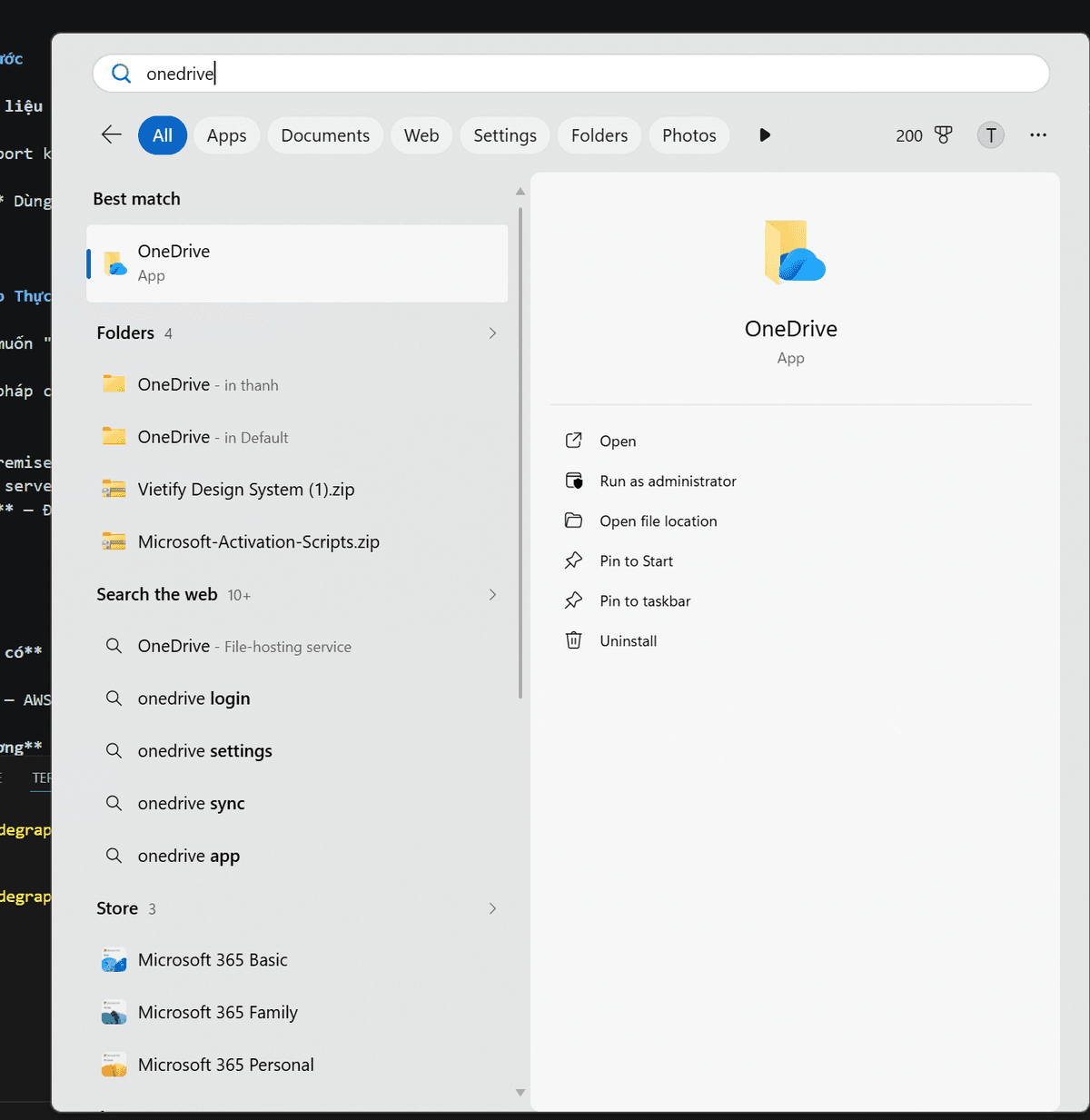Open the 'Microsoft 365 Personal' store result
Screen dimensions: 1090x1120
click(297, 1065)
